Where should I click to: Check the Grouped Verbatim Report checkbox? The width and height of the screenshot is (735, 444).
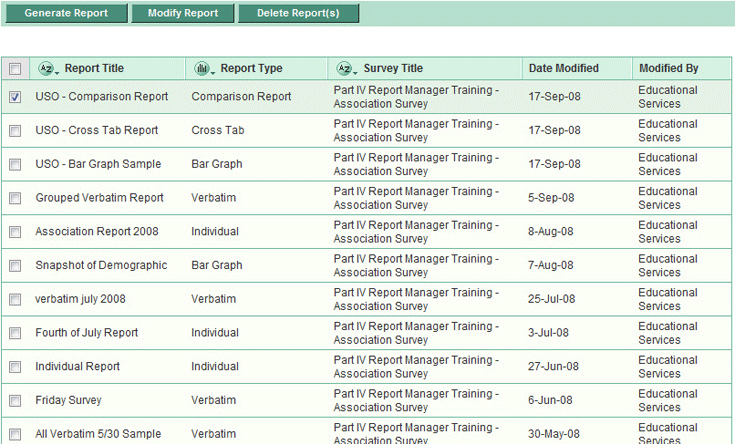(15, 198)
